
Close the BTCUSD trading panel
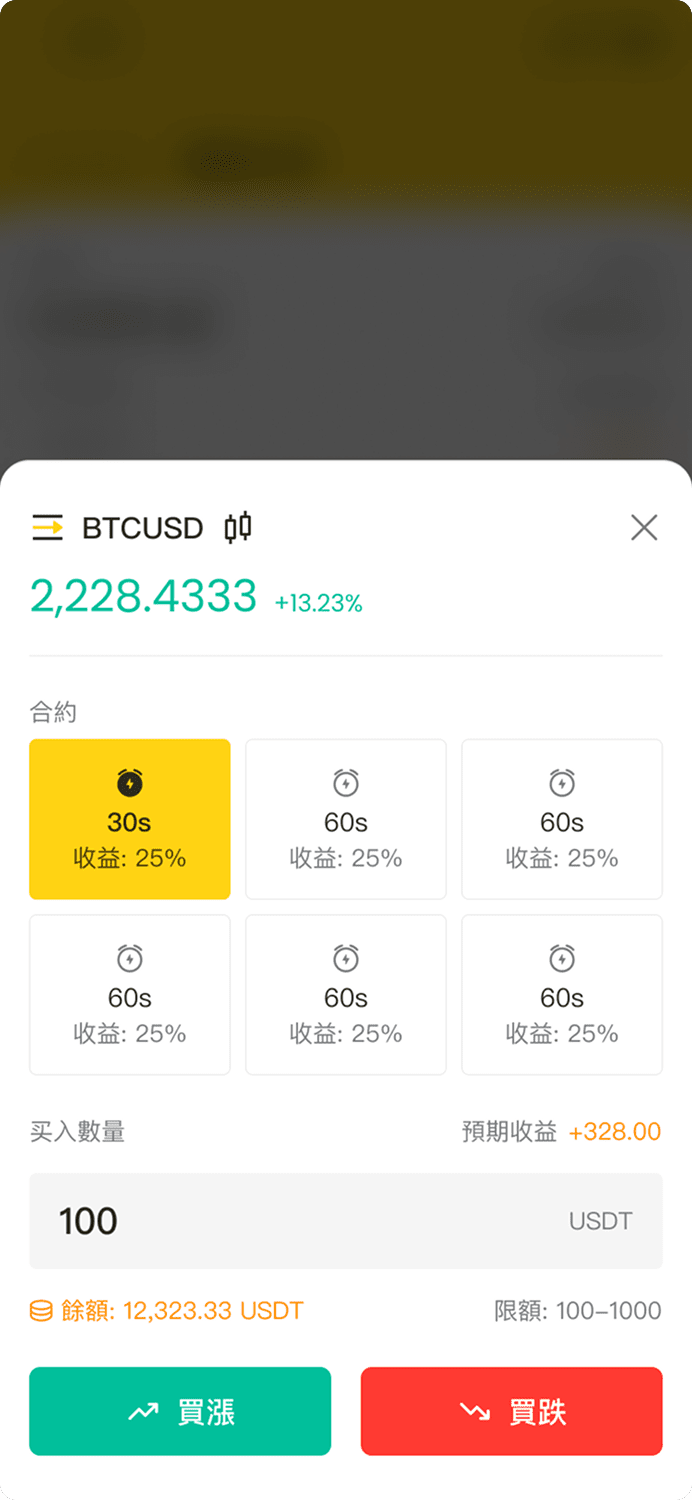pyautogui.click(x=644, y=527)
